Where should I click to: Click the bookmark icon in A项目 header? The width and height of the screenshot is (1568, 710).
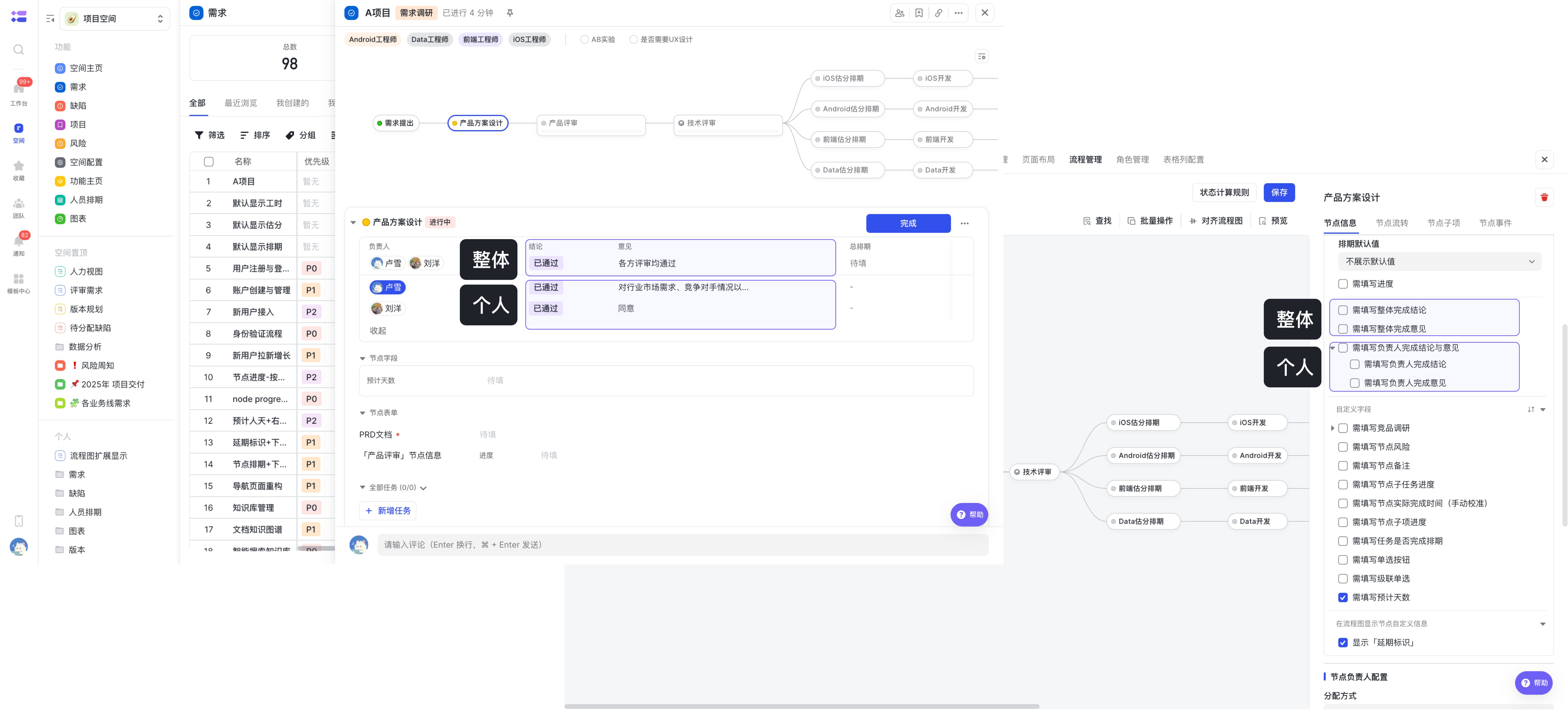pos(919,13)
